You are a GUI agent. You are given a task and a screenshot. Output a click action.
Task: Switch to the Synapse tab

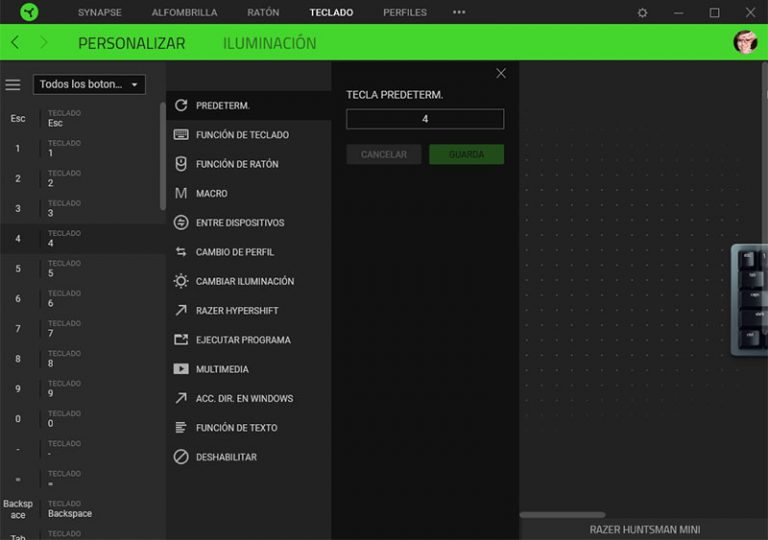coord(99,12)
